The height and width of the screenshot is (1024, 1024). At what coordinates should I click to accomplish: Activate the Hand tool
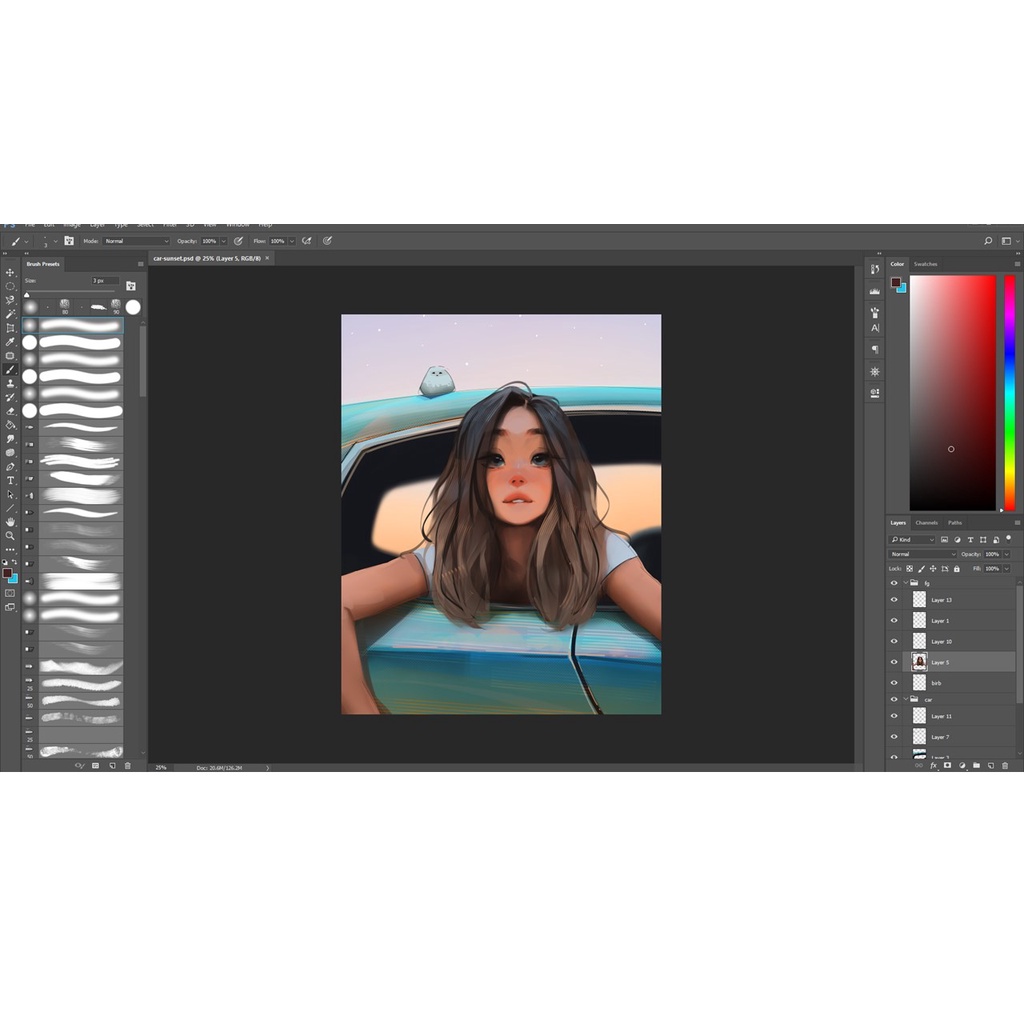11,522
